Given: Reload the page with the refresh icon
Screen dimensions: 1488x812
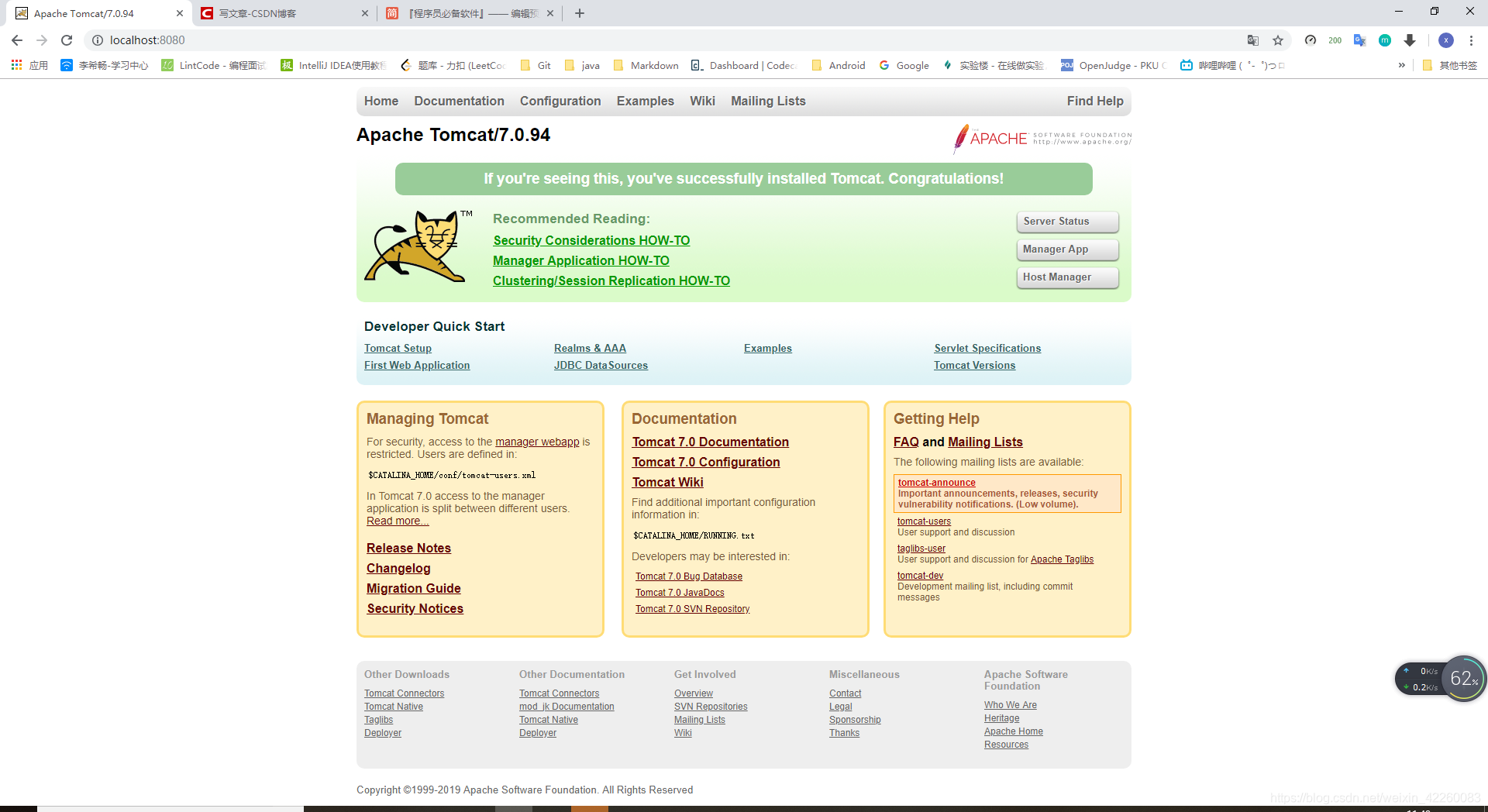Looking at the screenshot, I should [67, 40].
